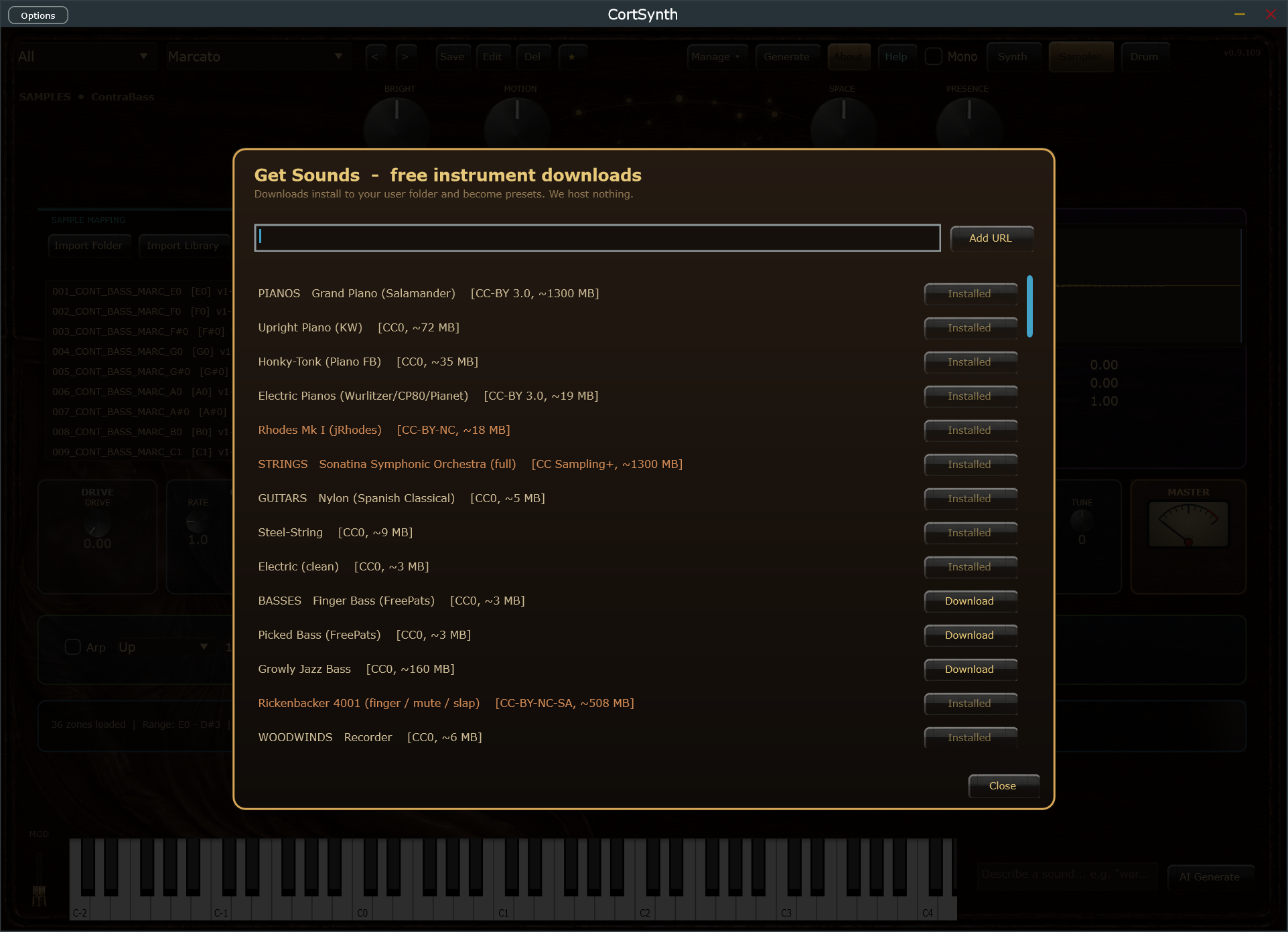Screen dimensions: 1288x932
Task: Click Installed button for Honky-Tonk piano
Action: pyautogui.click(x=970, y=362)
